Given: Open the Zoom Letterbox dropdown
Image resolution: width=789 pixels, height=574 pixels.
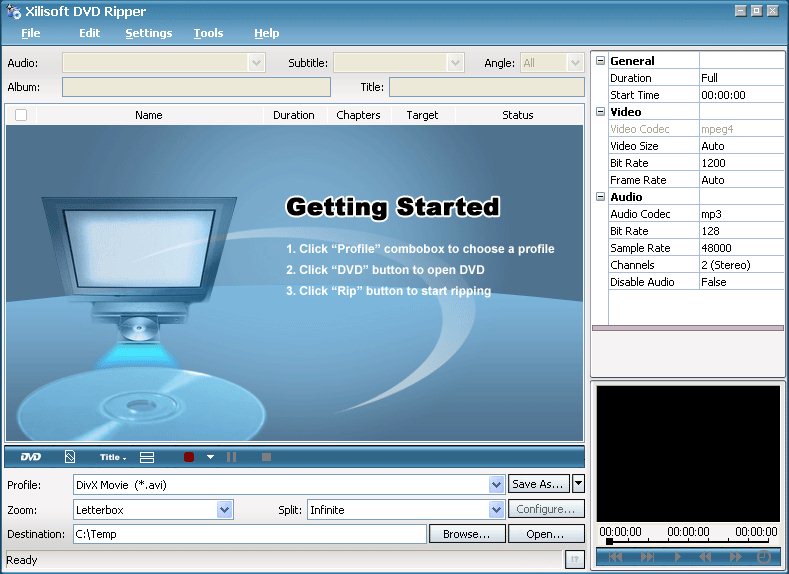Looking at the screenshot, I should 225,510.
